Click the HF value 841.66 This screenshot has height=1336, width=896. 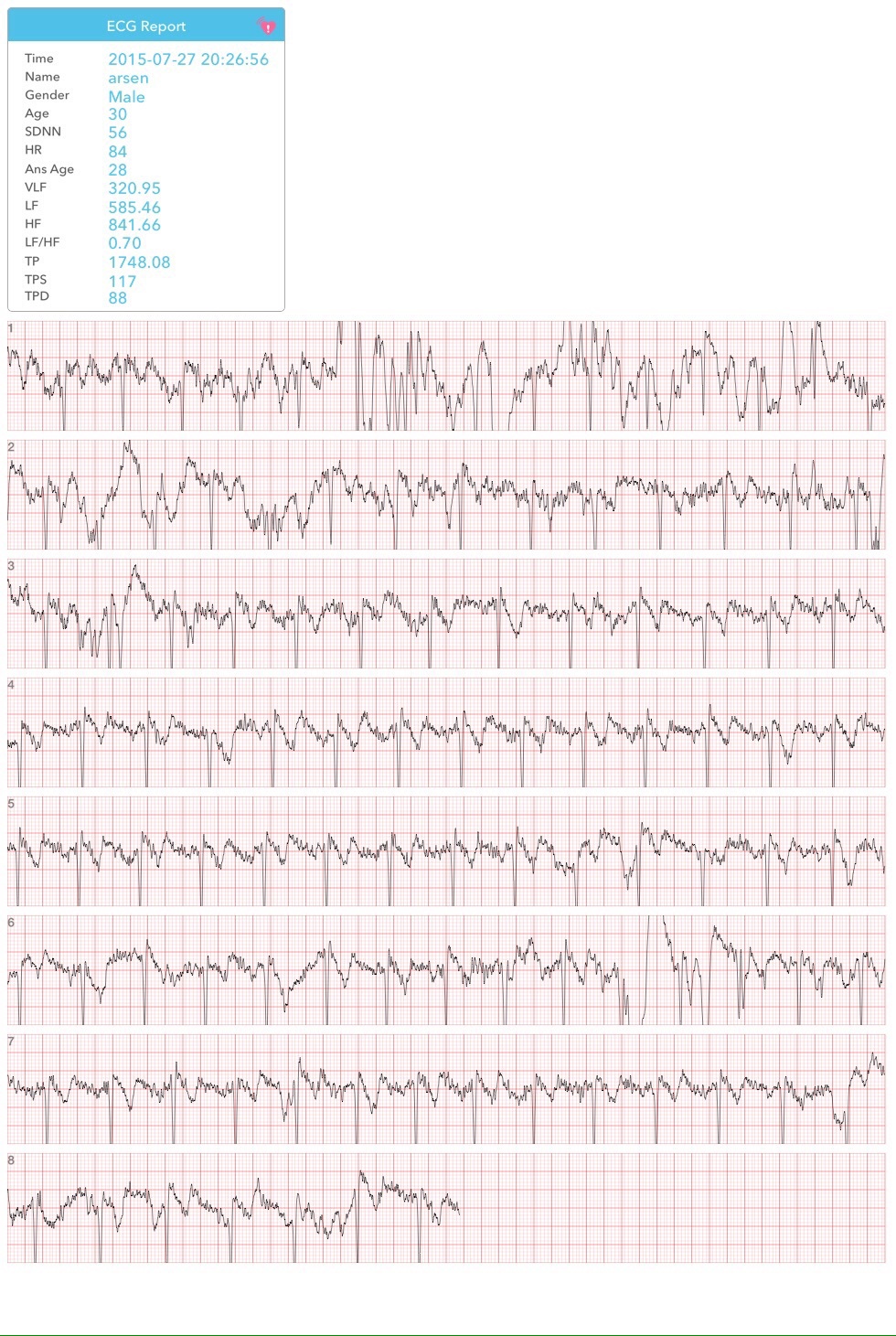(134, 225)
